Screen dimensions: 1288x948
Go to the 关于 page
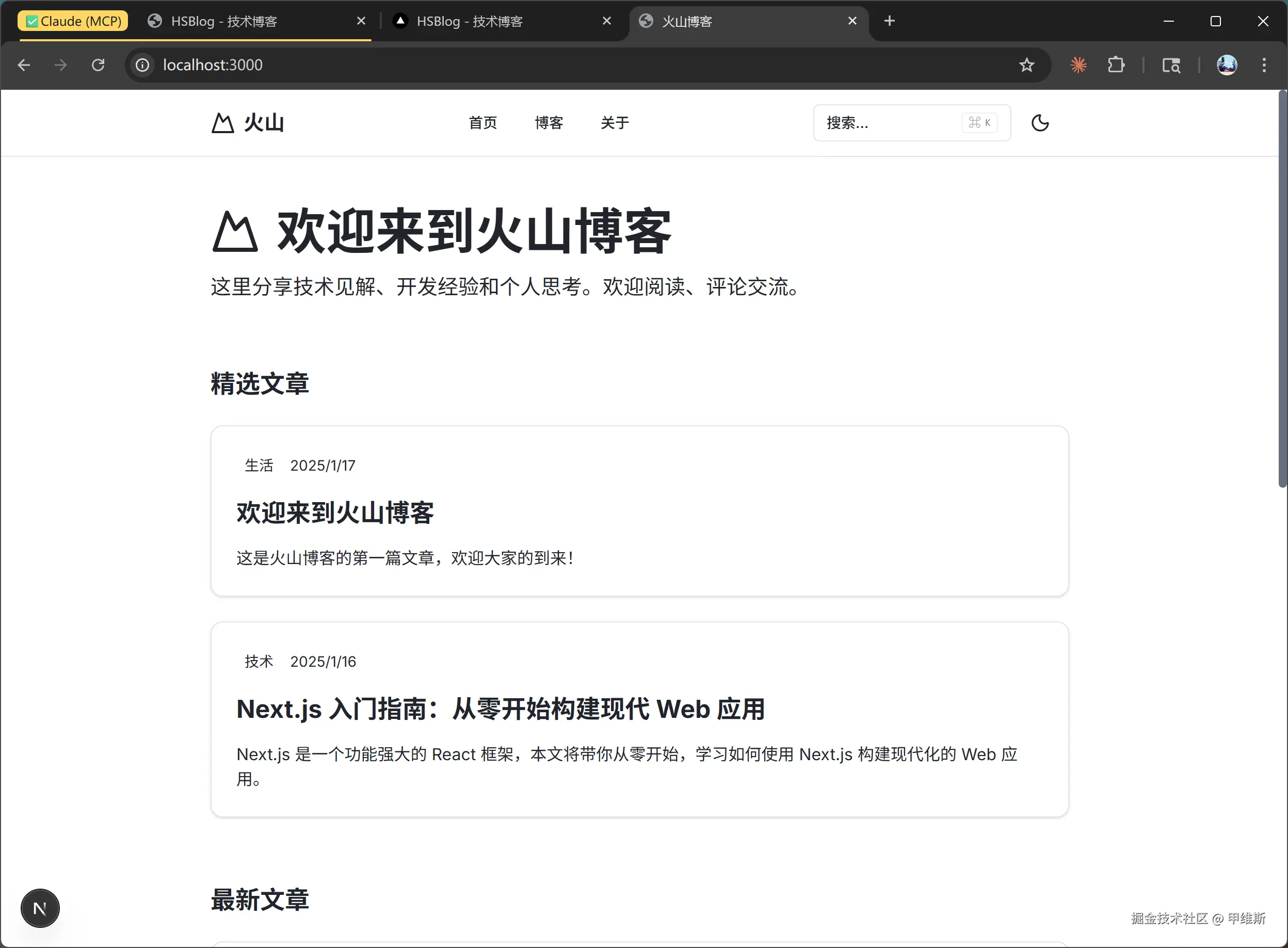[615, 123]
